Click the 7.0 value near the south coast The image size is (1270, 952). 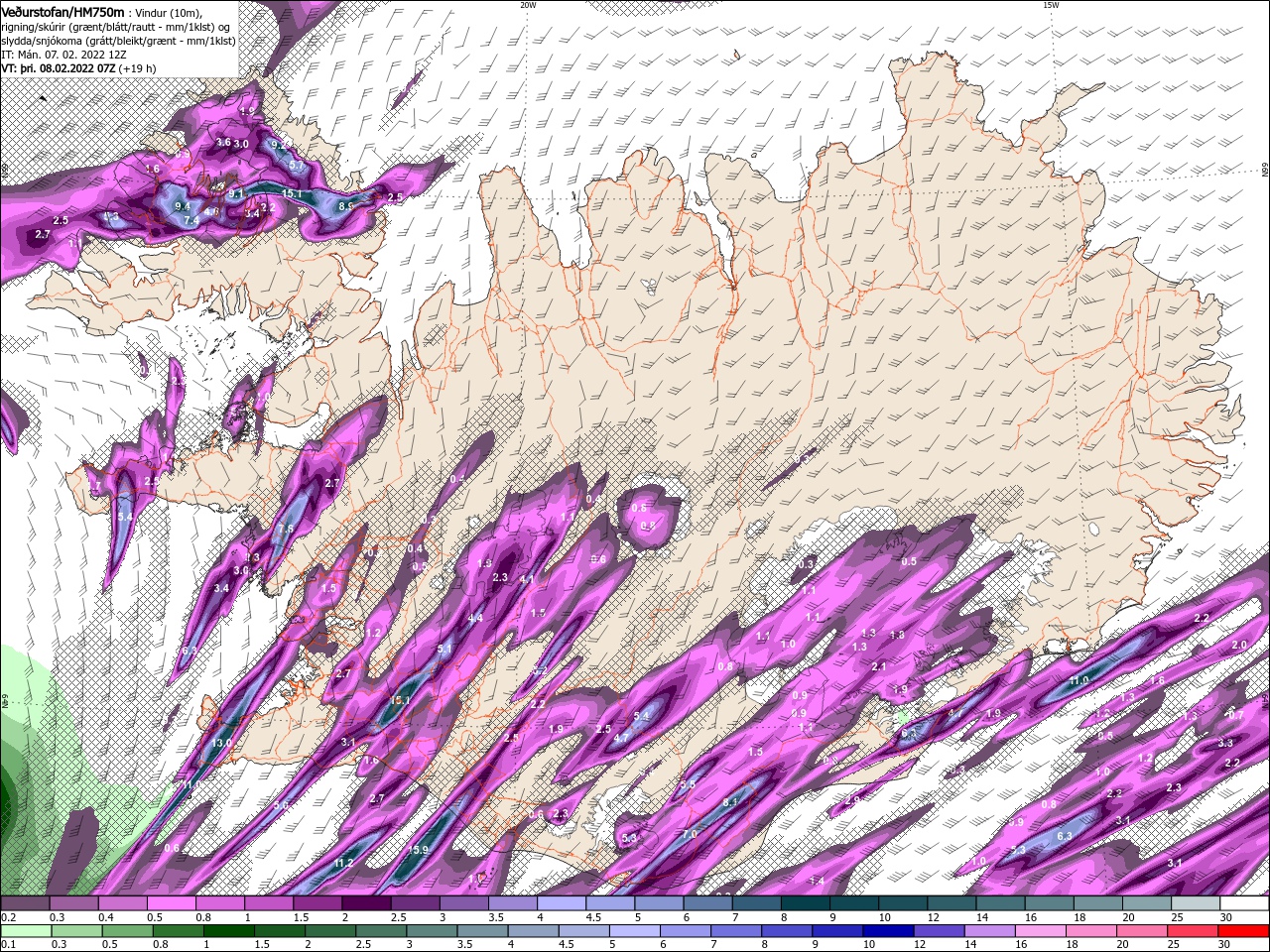(x=689, y=835)
